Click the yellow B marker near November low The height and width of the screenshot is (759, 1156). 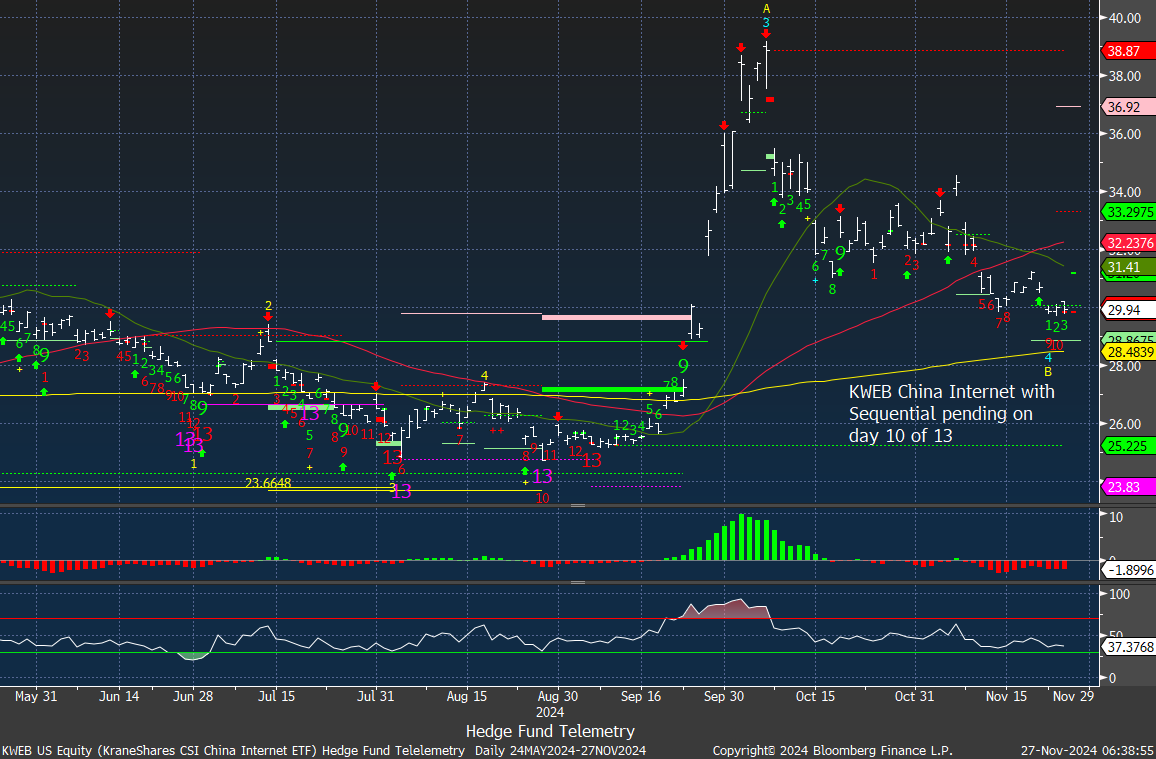[1048, 372]
